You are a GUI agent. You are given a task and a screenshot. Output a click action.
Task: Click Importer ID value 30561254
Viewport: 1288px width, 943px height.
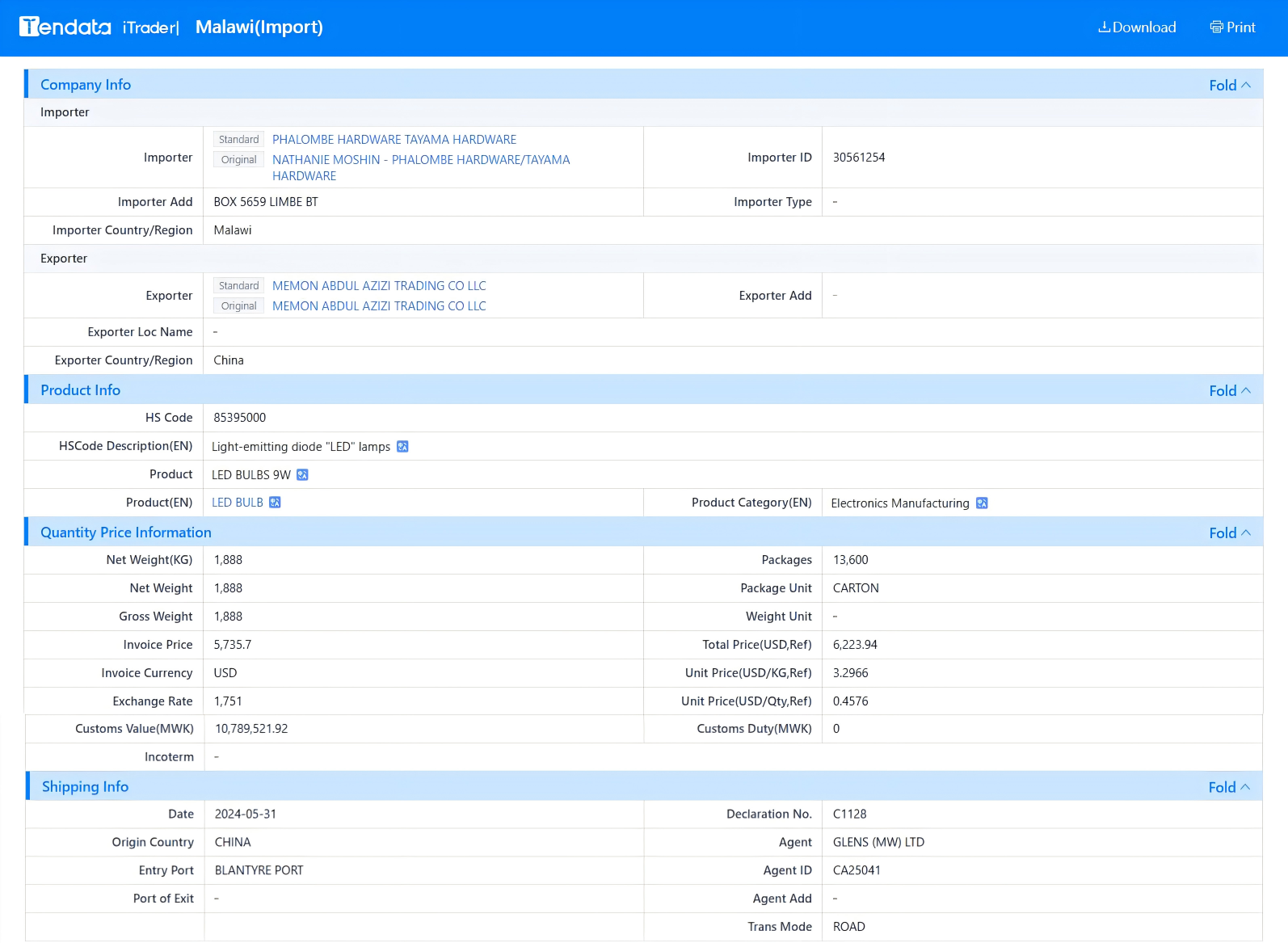click(859, 158)
